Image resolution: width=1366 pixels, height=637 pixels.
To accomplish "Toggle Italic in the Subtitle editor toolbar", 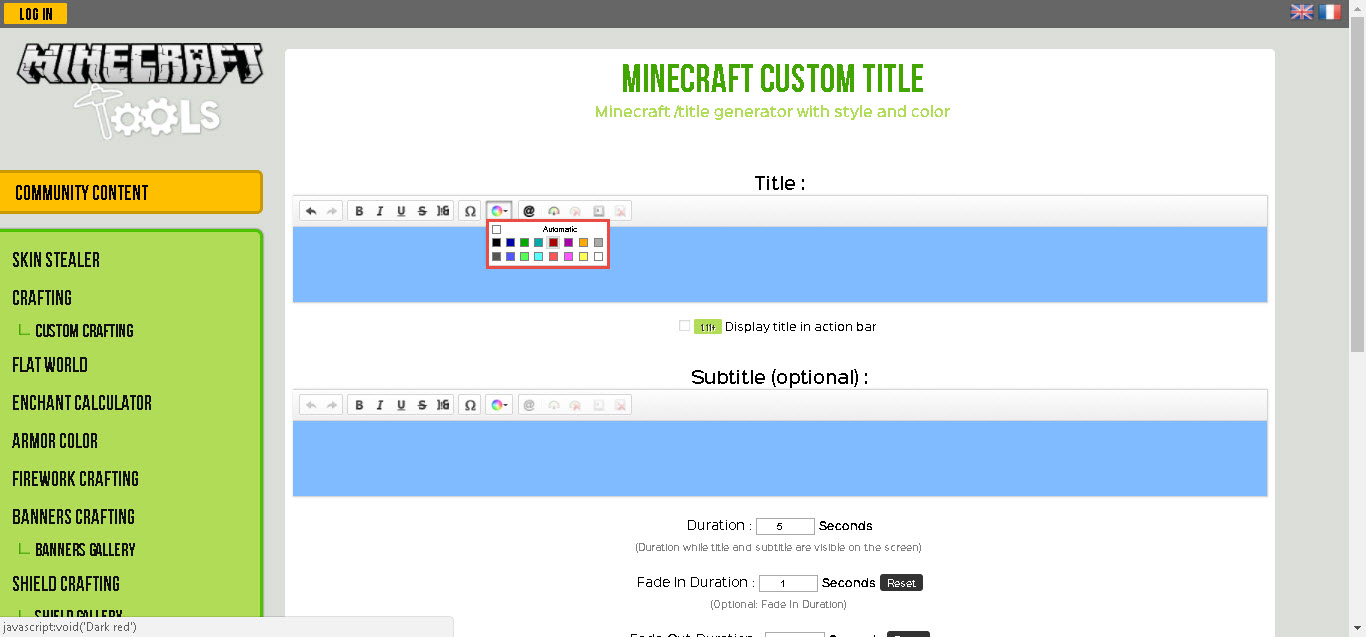I will point(380,405).
